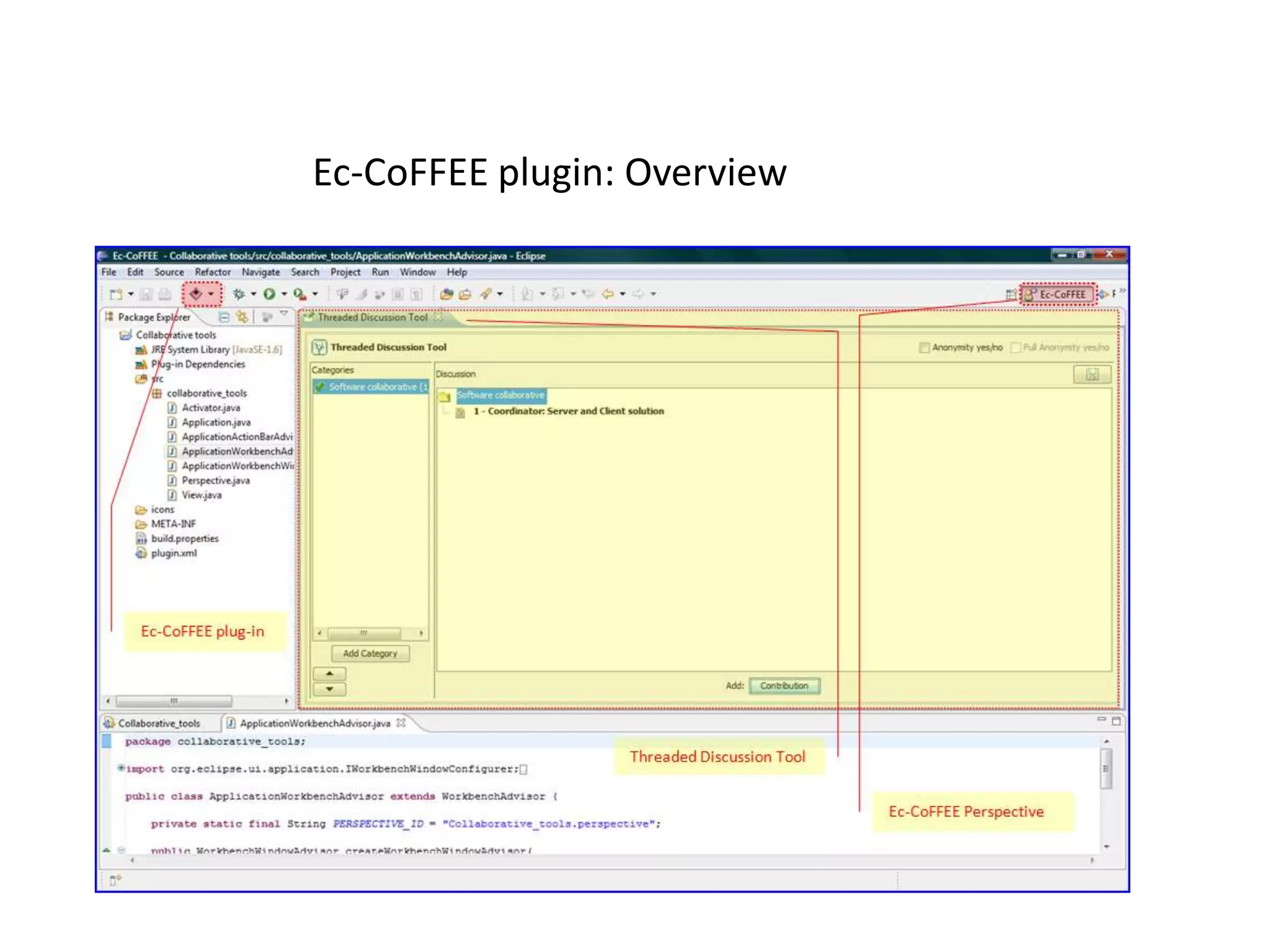This screenshot has width=1270, height=952.
Task: Click the New file wizard icon
Action: click(x=115, y=294)
